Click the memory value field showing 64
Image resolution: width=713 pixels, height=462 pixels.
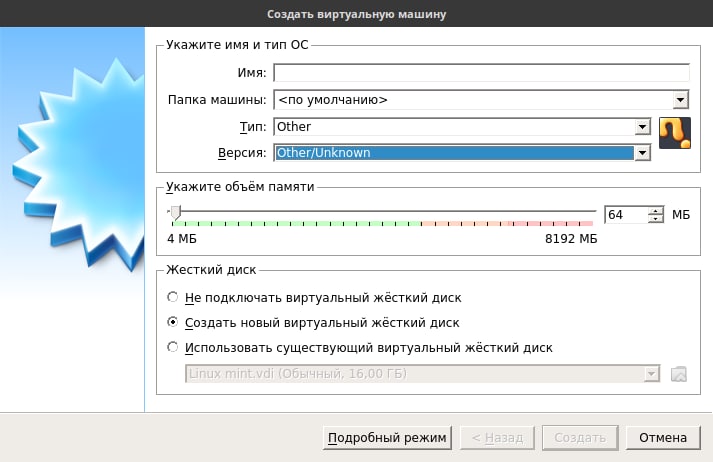point(626,215)
